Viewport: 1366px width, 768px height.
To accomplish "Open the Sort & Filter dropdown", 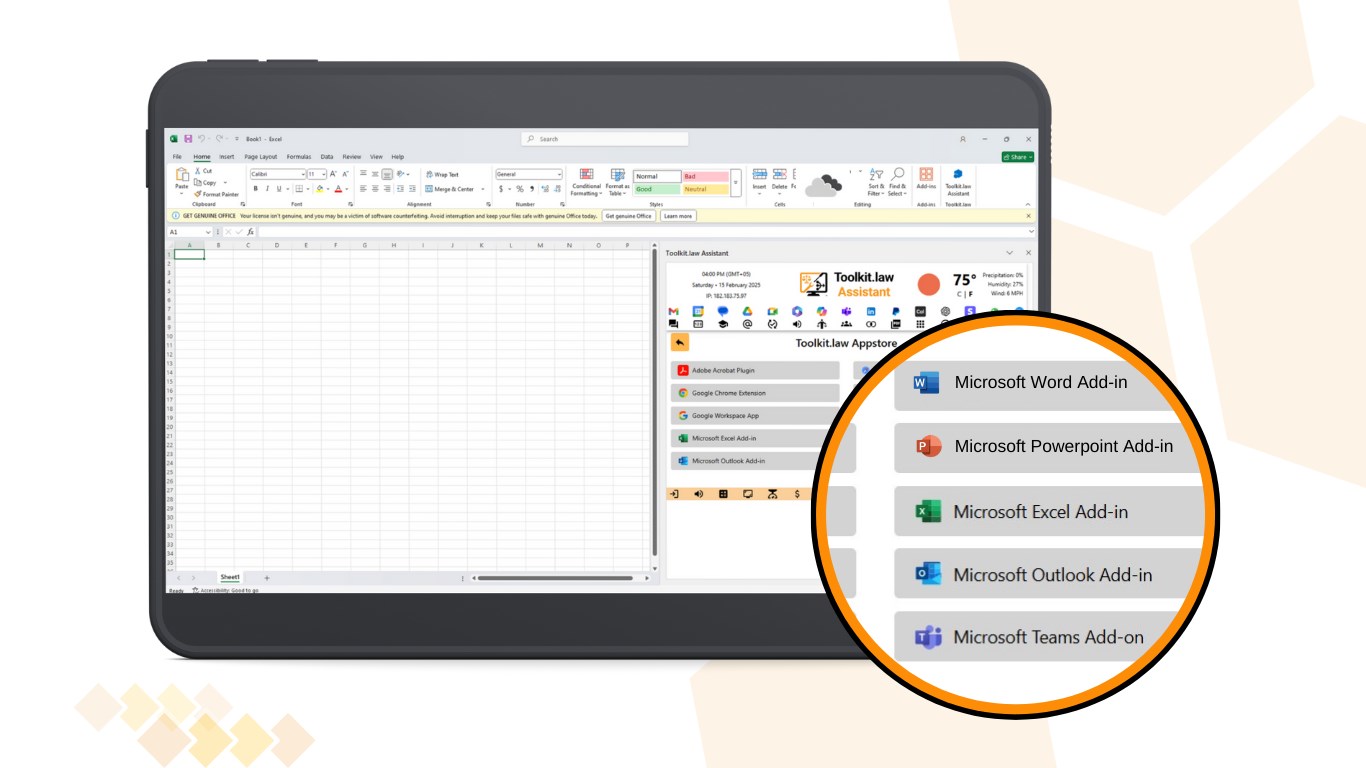I will tap(876, 182).
